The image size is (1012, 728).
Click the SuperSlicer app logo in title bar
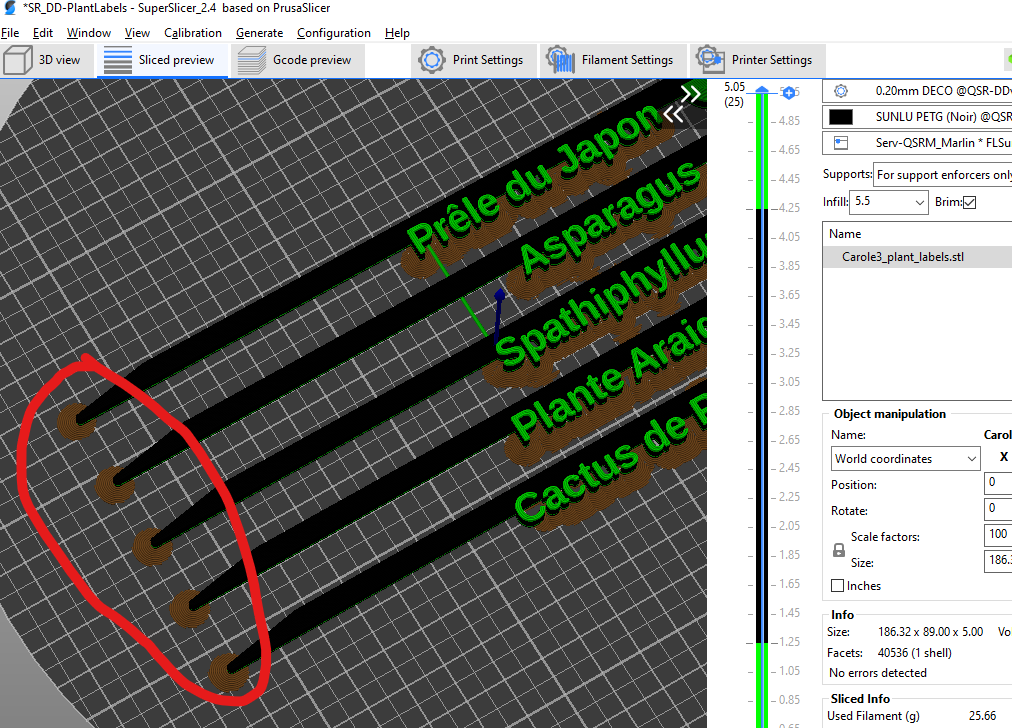point(9,8)
